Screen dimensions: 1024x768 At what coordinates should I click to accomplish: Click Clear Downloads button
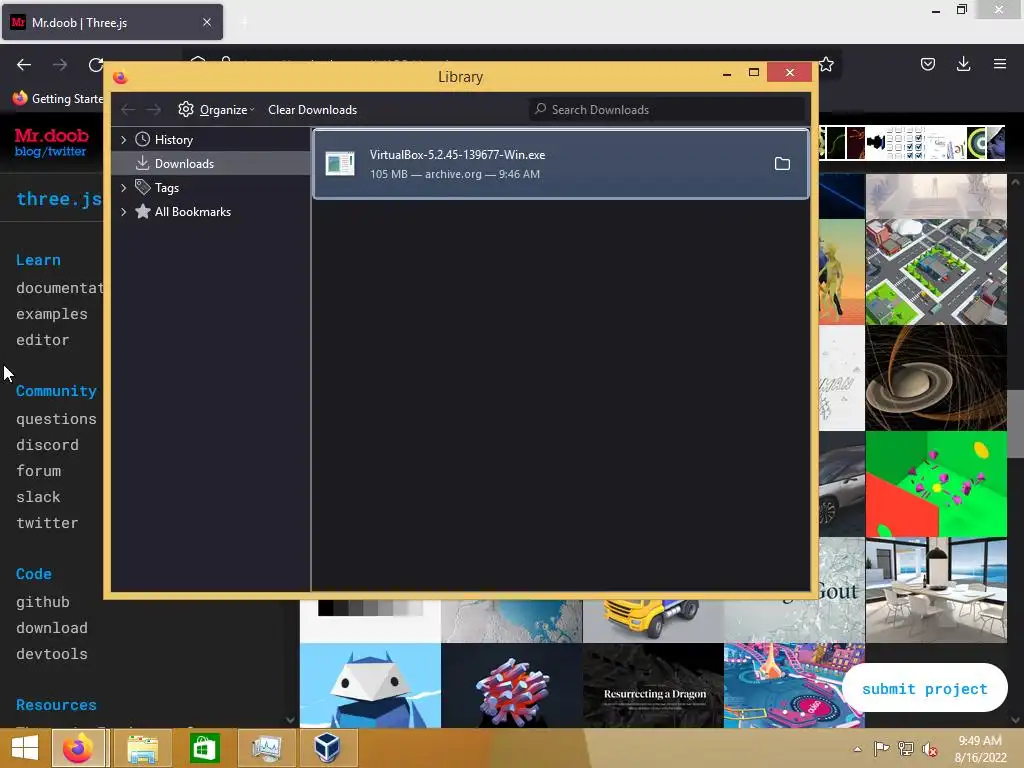pyautogui.click(x=312, y=110)
